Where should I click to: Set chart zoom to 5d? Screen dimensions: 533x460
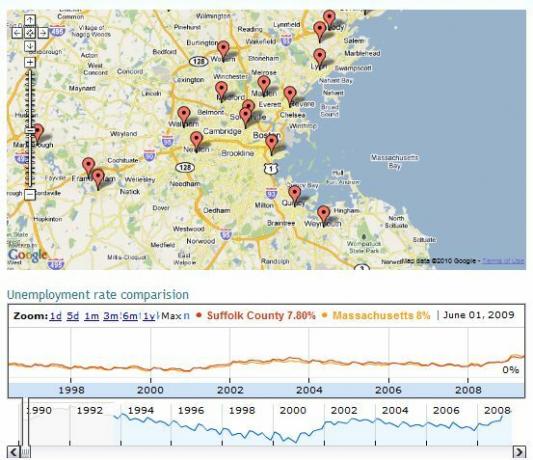pos(73,316)
